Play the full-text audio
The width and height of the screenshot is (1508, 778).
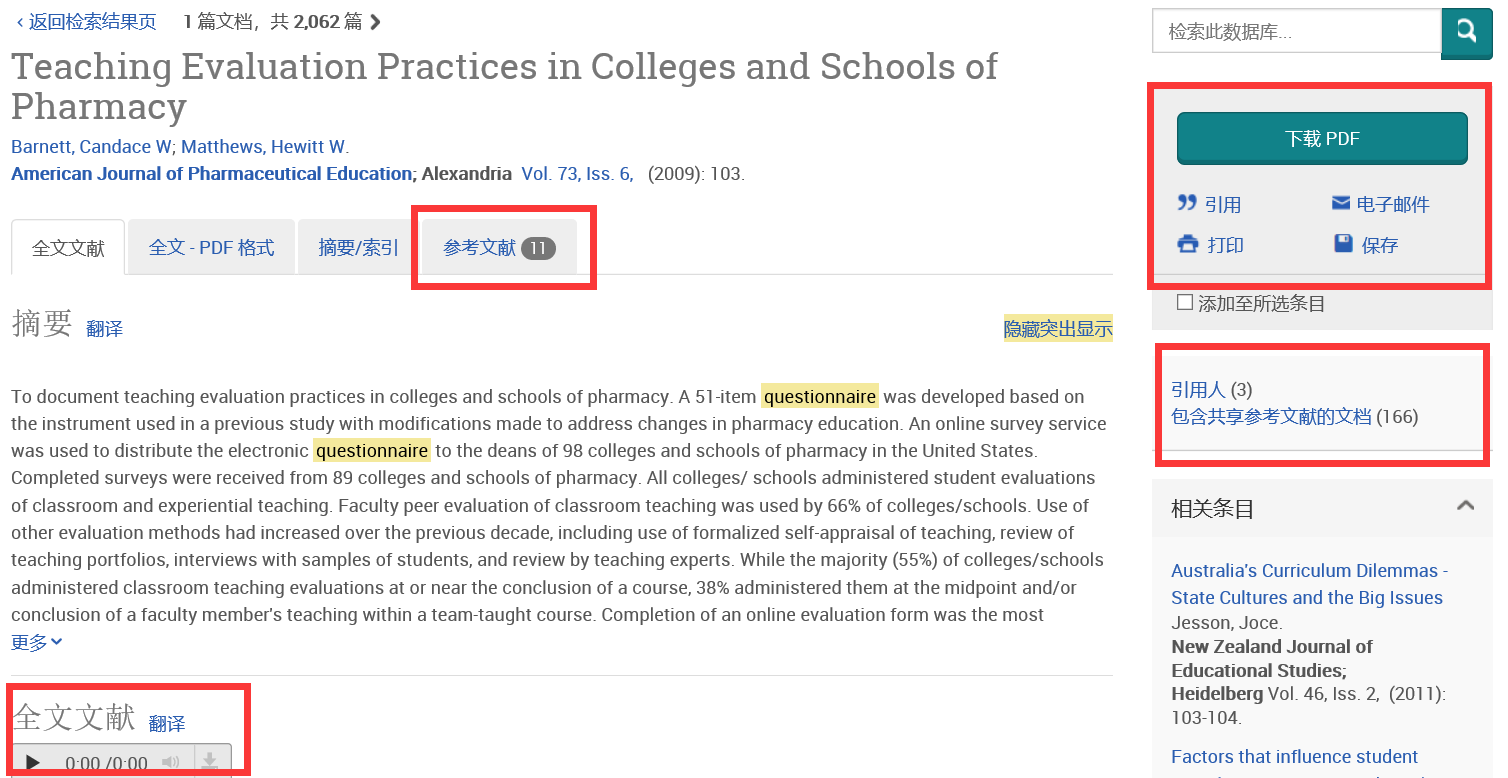pos(33,763)
